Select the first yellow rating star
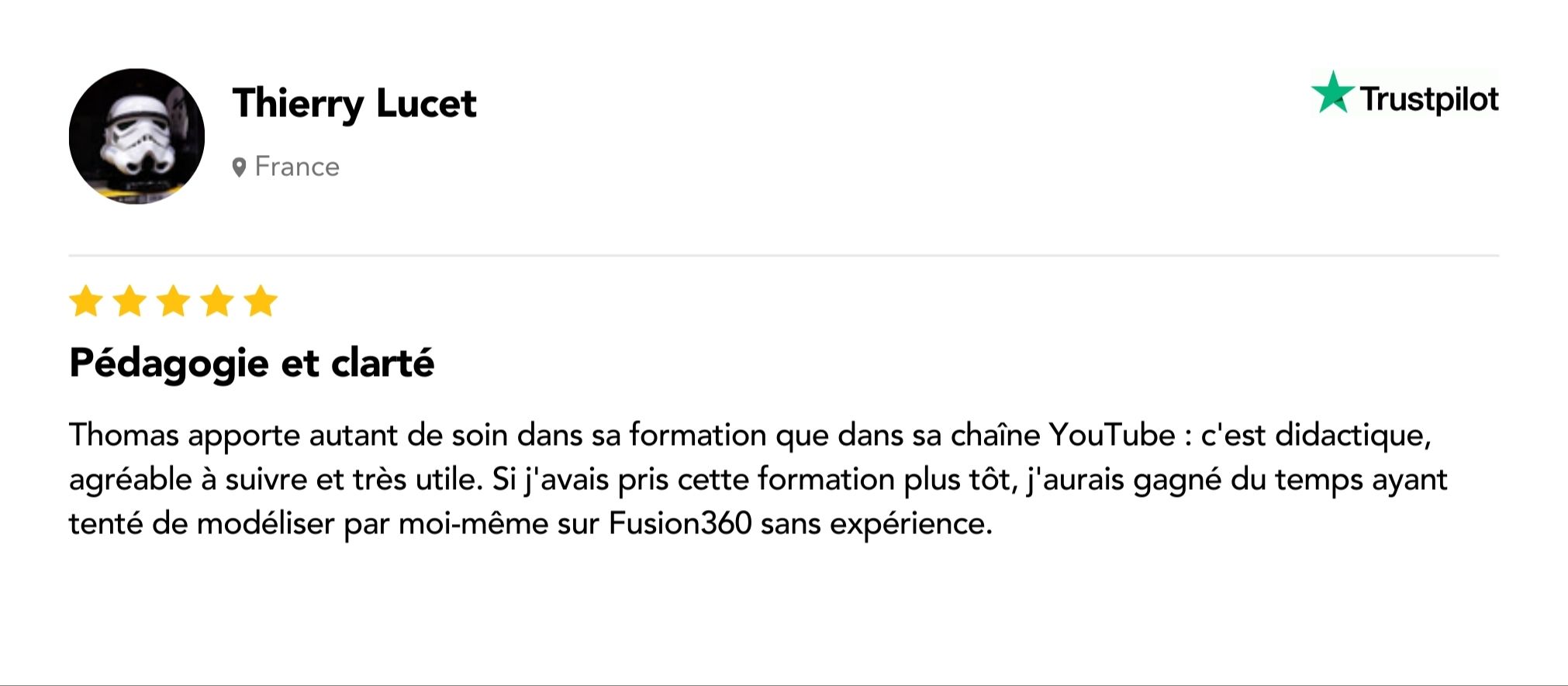Image resolution: width=1568 pixels, height=686 pixels. 86,301
